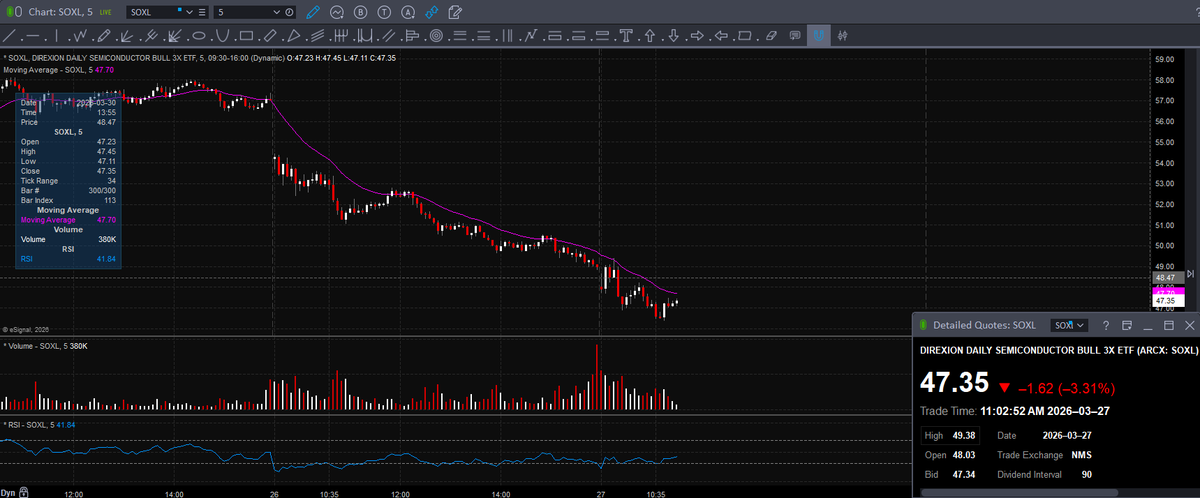
Task: Insert a right arrow marker
Action: 697,36
